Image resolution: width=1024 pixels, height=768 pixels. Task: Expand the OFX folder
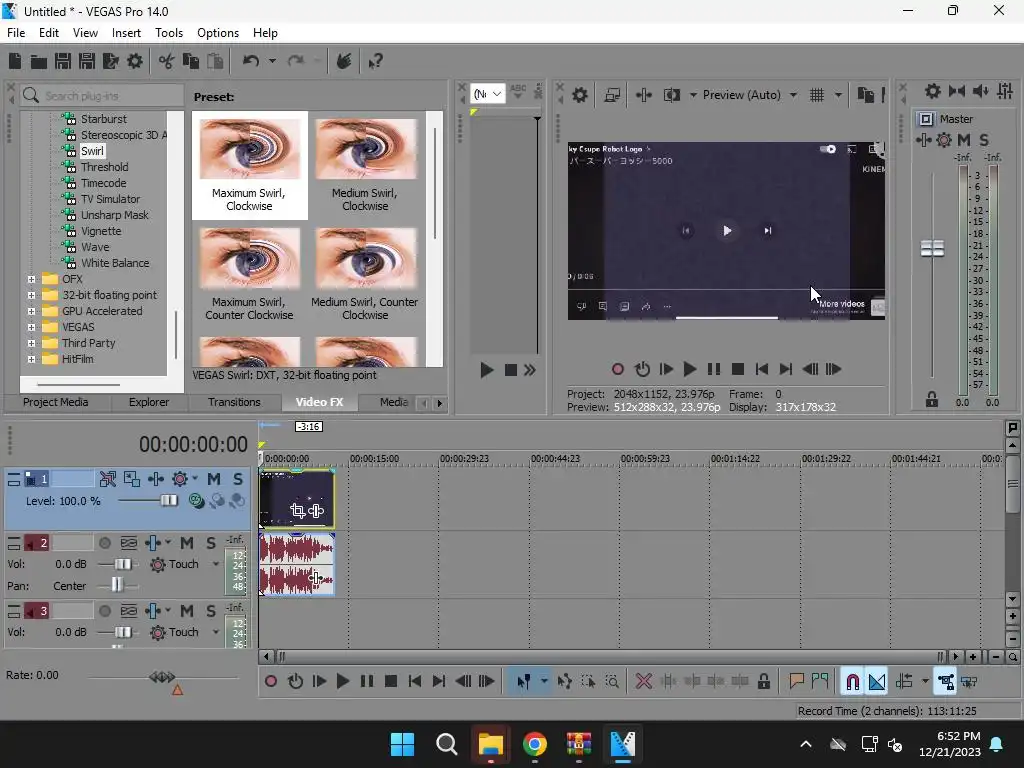31,280
